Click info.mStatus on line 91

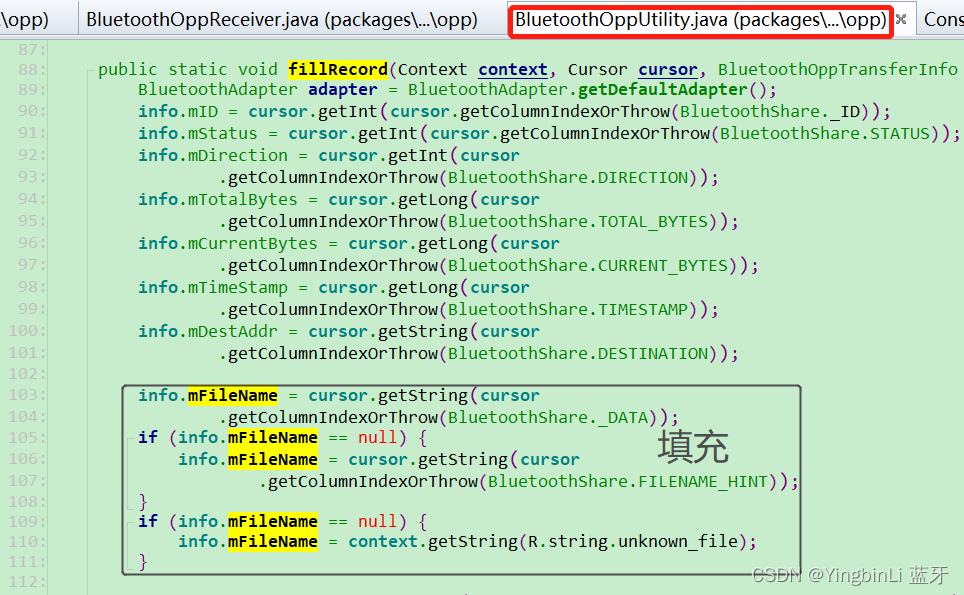click(198, 134)
